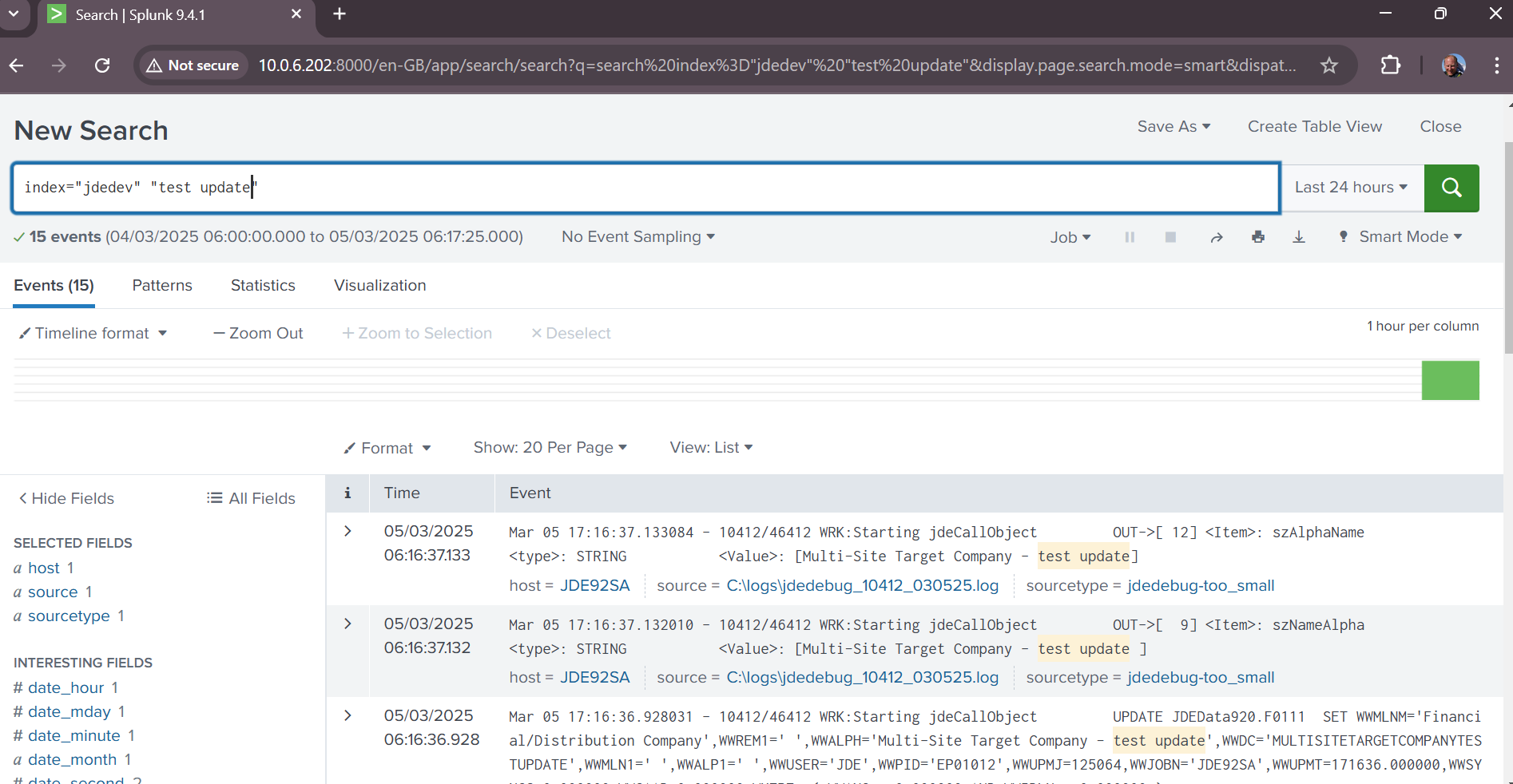Open Show: 20 Per Page dropdown
The width and height of the screenshot is (1513, 784).
tap(550, 448)
